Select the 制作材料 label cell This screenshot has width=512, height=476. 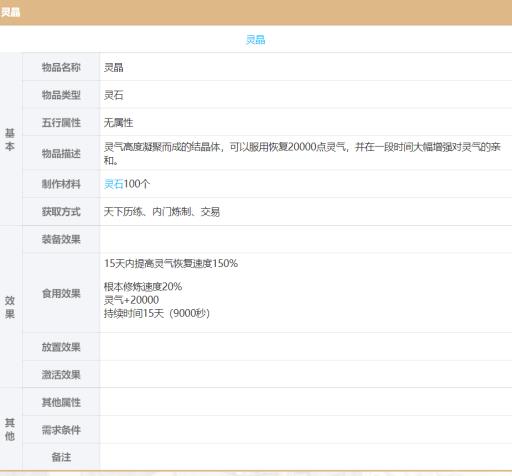coord(61,184)
